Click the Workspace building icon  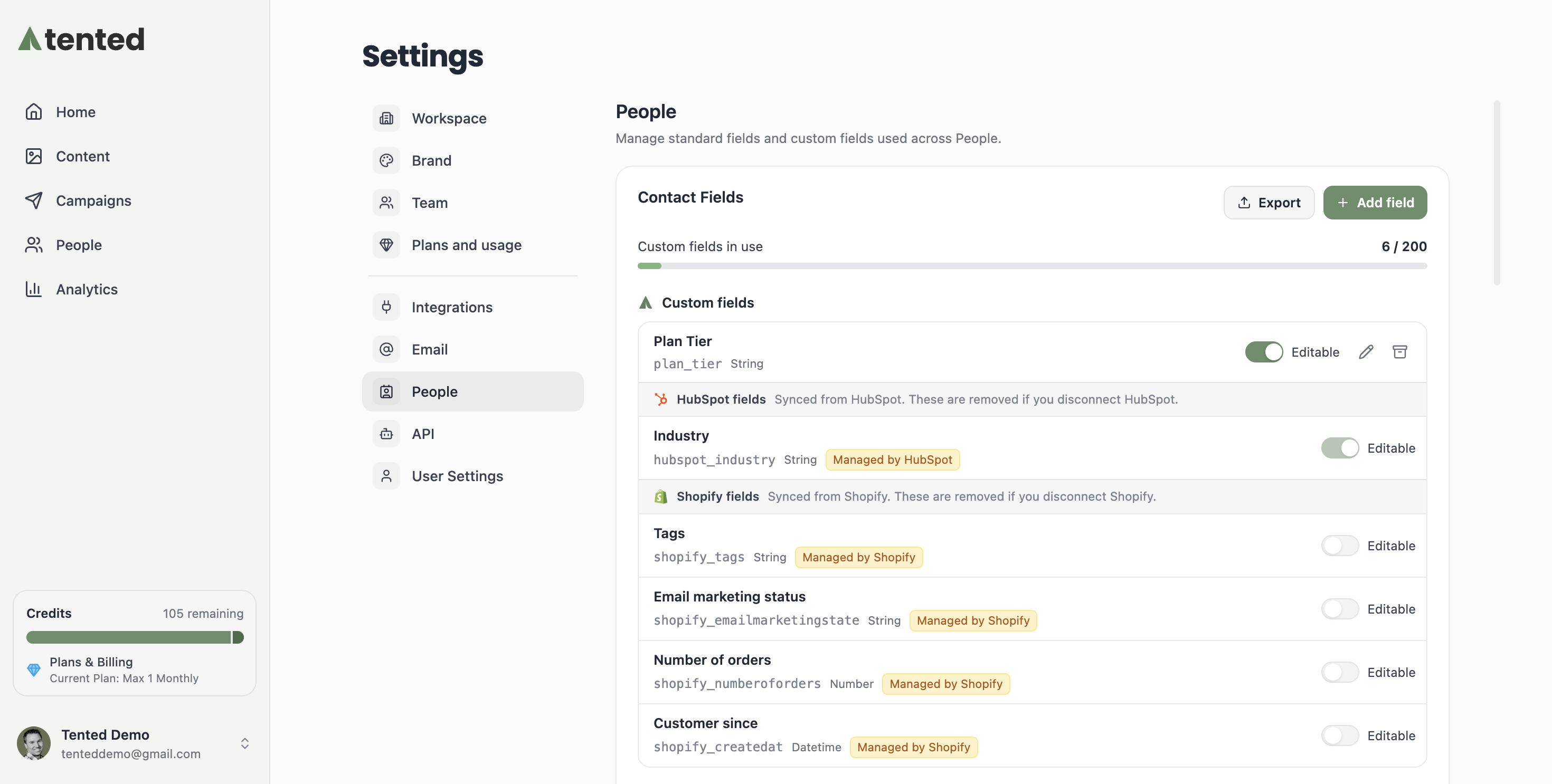tap(386, 118)
